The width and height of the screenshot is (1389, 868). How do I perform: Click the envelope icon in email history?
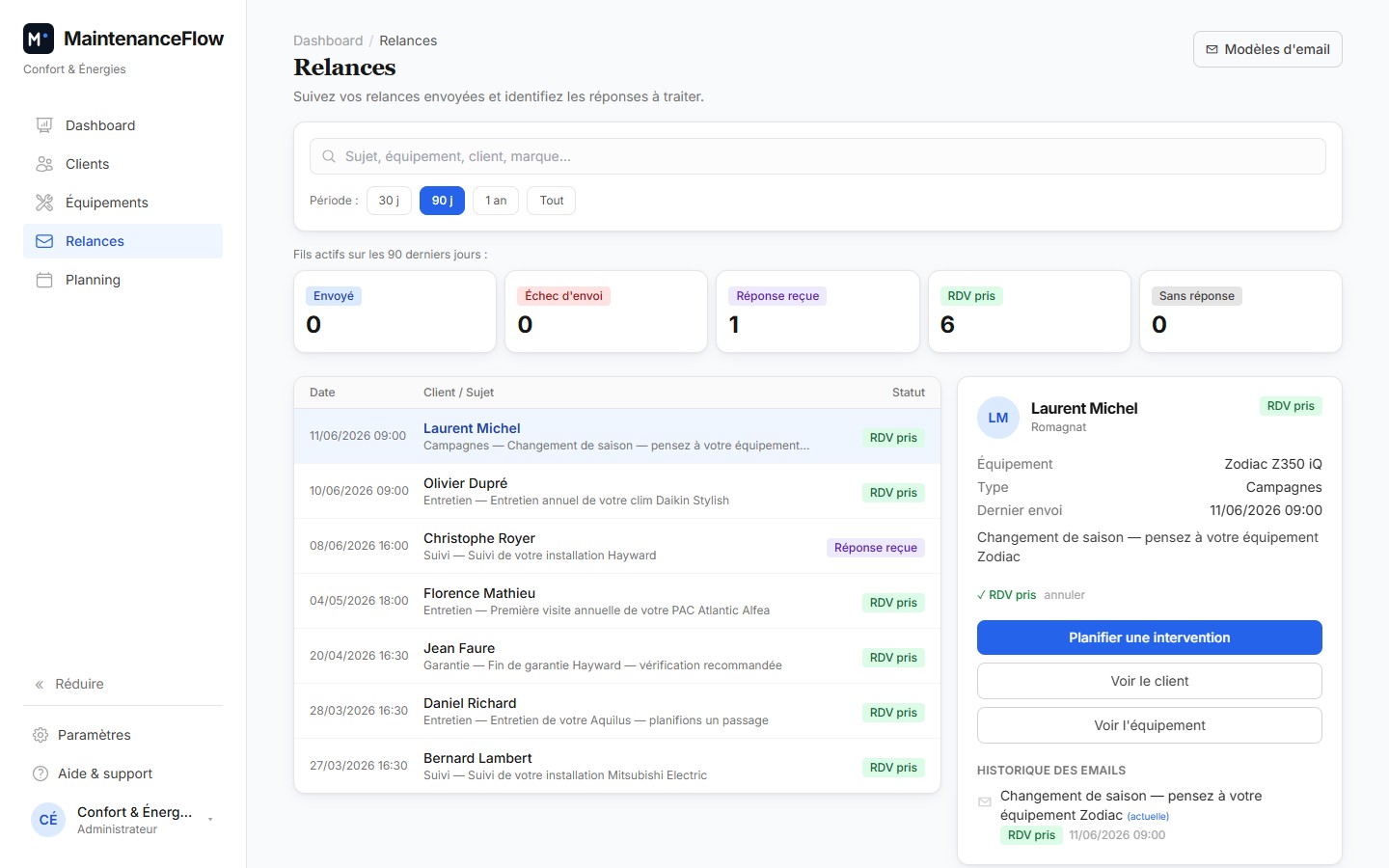(x=985, y=801)
